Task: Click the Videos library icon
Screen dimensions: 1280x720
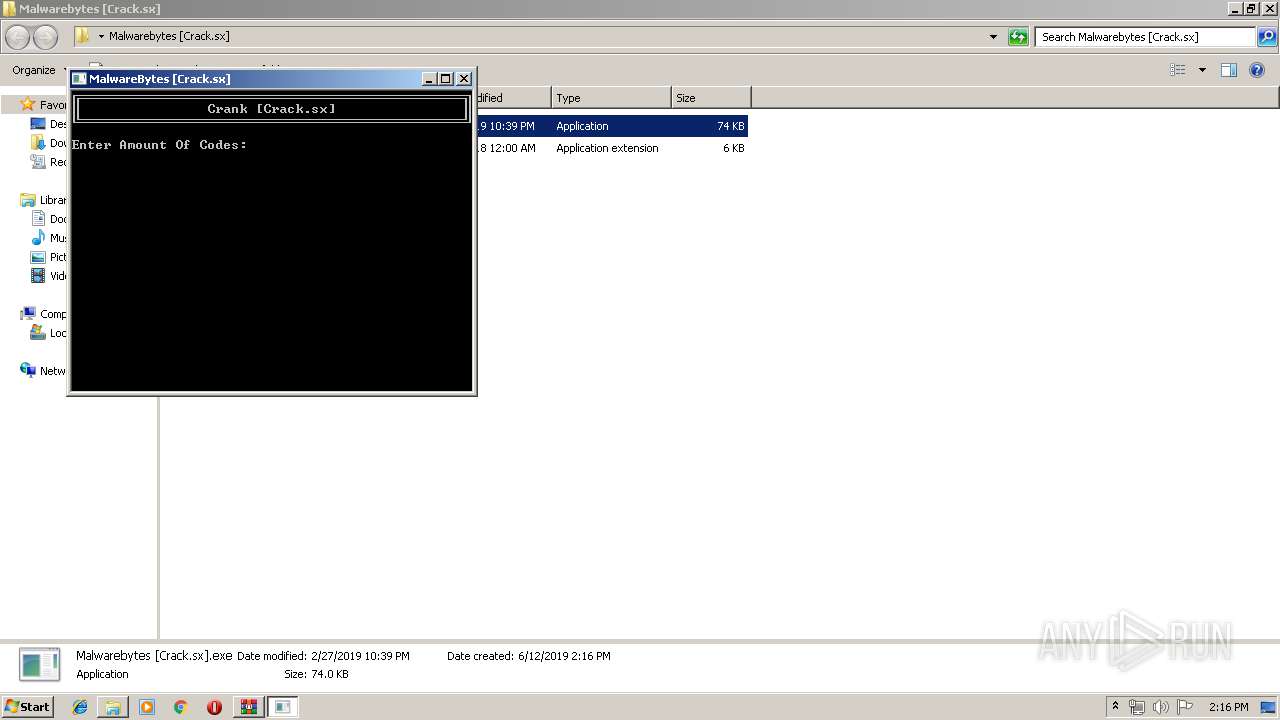Action: [38, 276]
